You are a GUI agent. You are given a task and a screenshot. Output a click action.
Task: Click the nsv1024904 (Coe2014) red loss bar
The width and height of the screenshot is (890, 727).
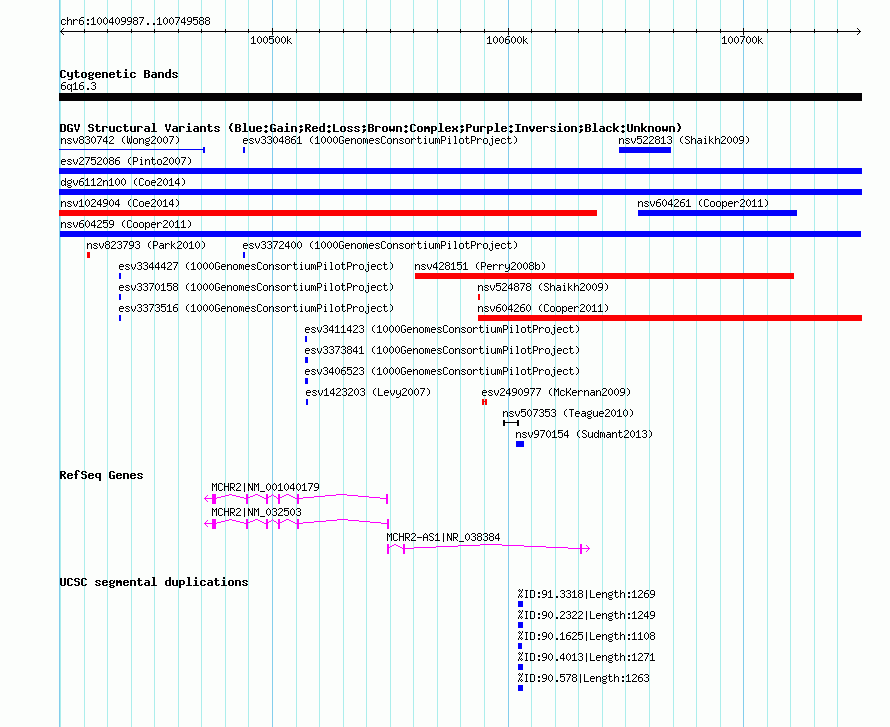coord(328,213)
